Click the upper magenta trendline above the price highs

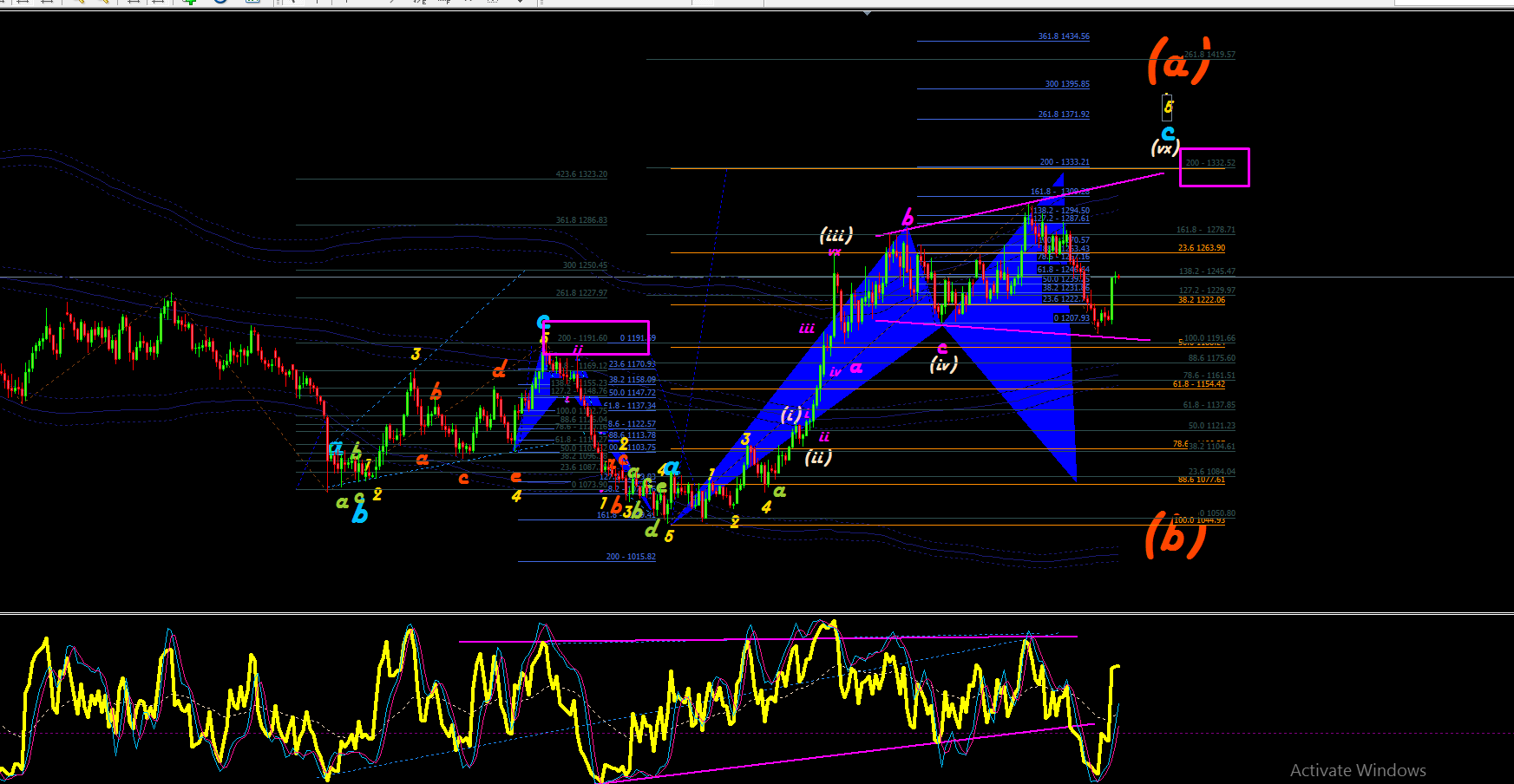(1019, 205)
